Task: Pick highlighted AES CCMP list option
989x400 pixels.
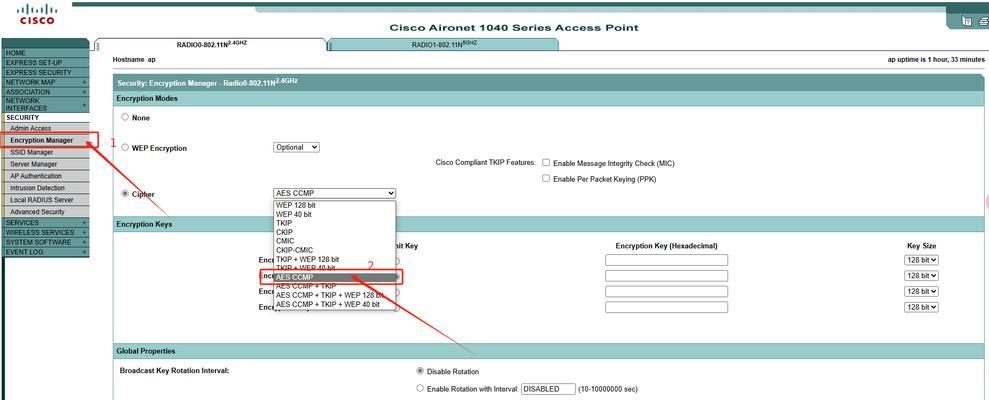Action: coord(334,278)
